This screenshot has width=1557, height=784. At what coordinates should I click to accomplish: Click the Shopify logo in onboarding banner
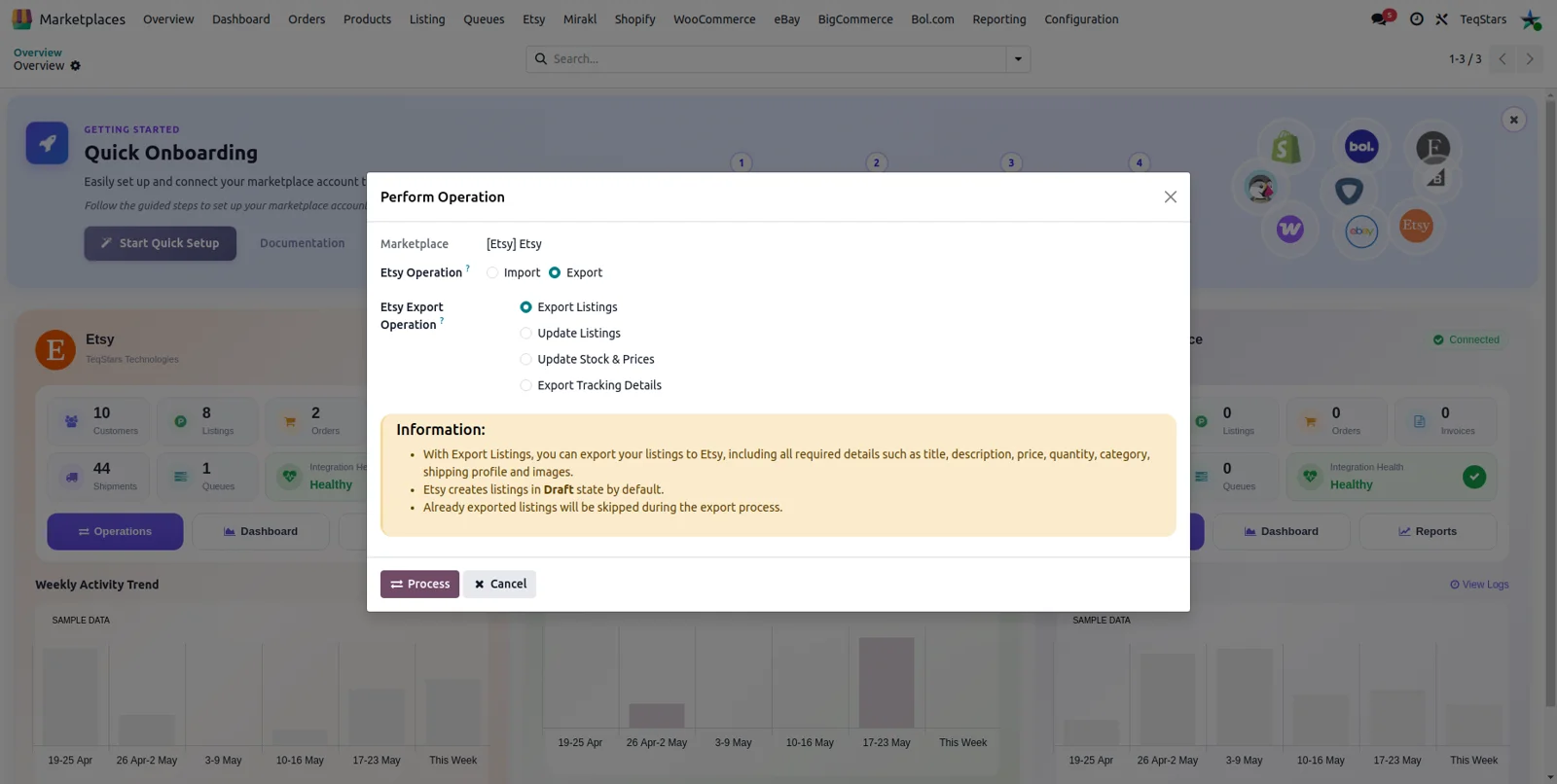[x=1285, y=148]
